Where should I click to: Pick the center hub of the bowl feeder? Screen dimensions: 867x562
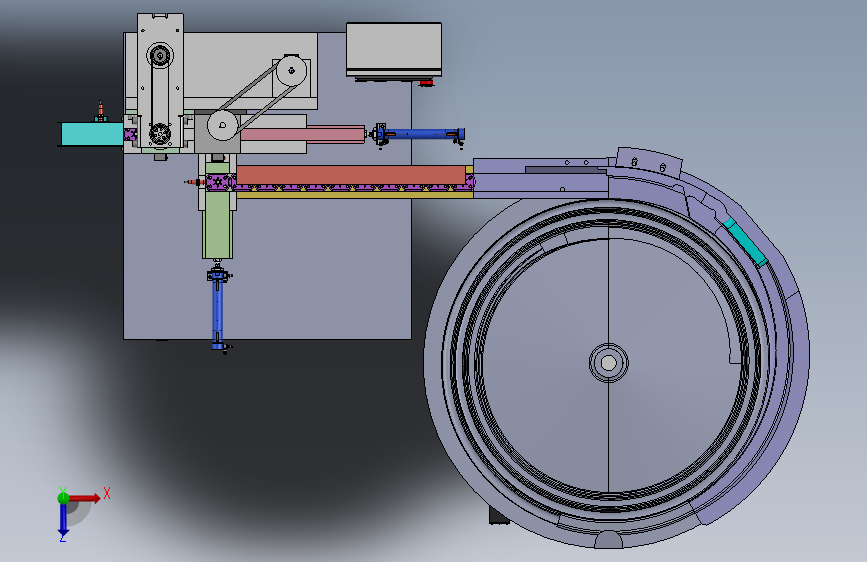coord(608,363)
